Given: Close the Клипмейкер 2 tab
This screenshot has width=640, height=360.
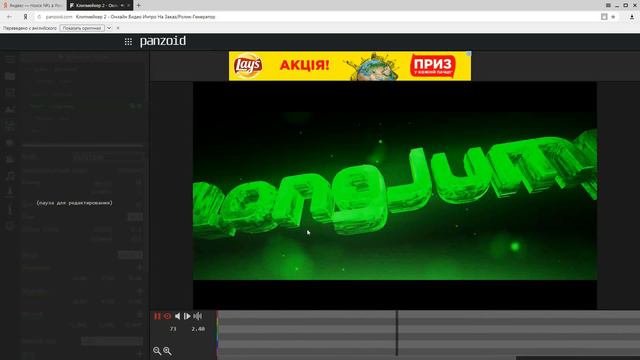Looking at the screenshot, I should pos(129,5).
